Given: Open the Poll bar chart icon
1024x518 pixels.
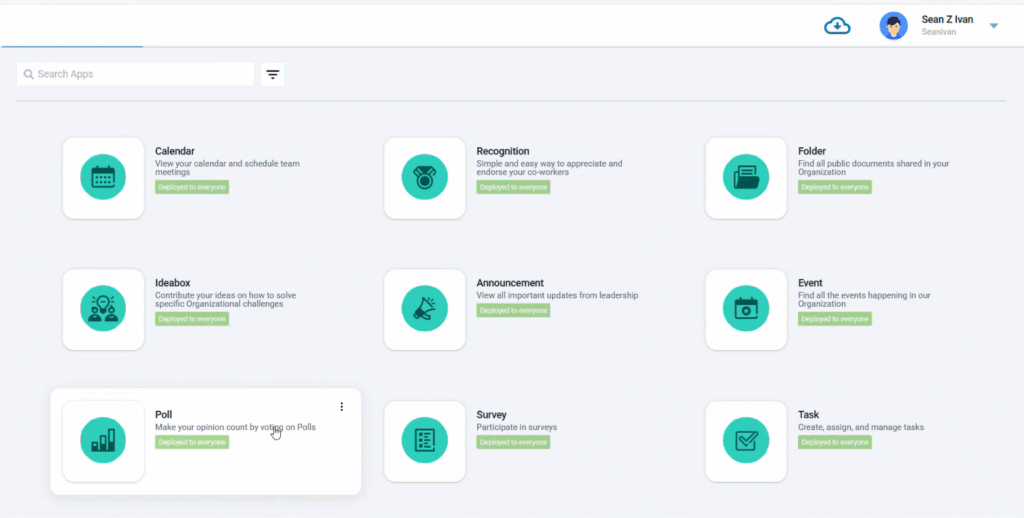Looking at the screenshot, I should point(103,441).
